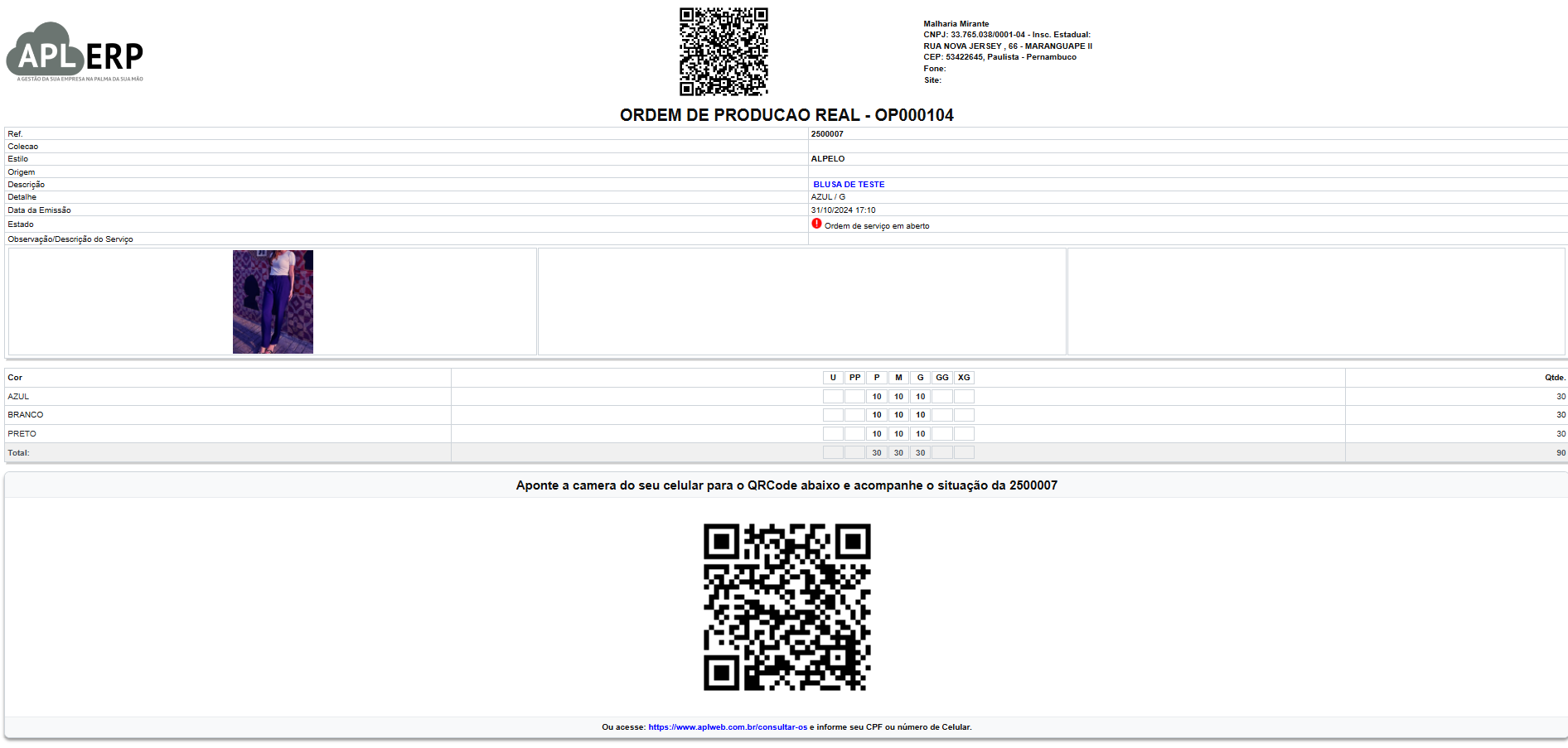1568x748 pixels.
Task: Click the Estado field label
Action: coord(21,224)
